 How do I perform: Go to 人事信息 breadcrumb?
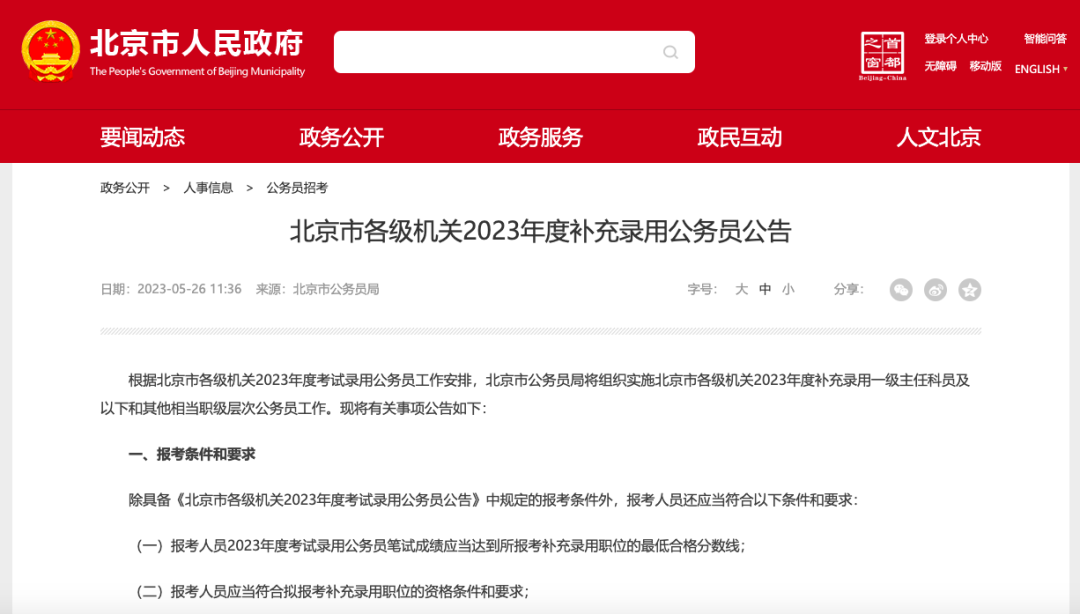[208, 187]
